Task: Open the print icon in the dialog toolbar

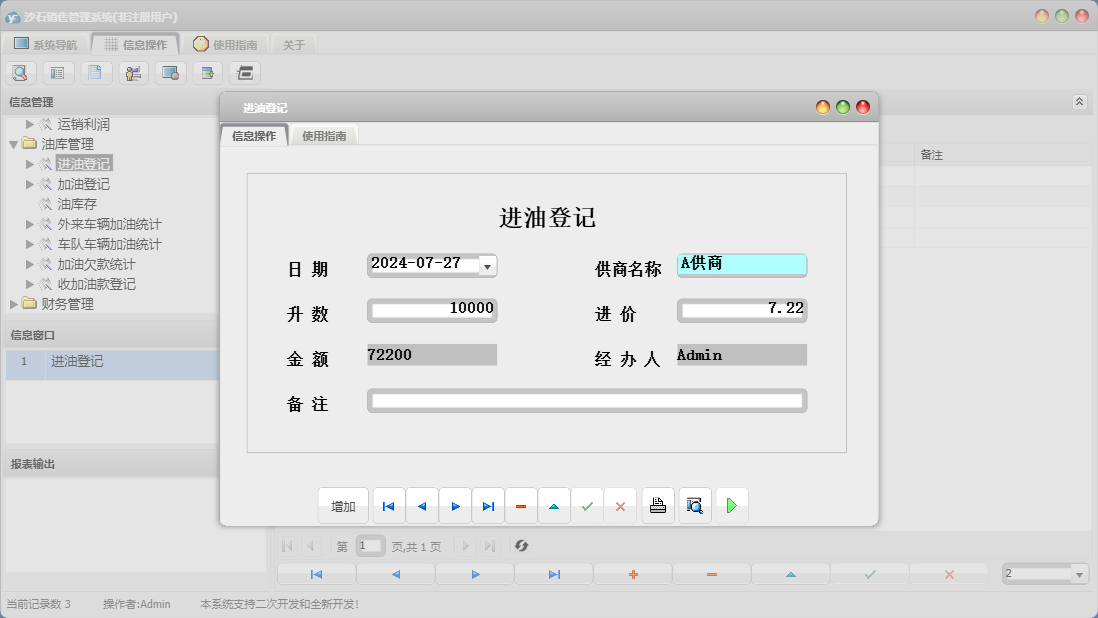Action: pyautogui.click(x=658, y=505)
